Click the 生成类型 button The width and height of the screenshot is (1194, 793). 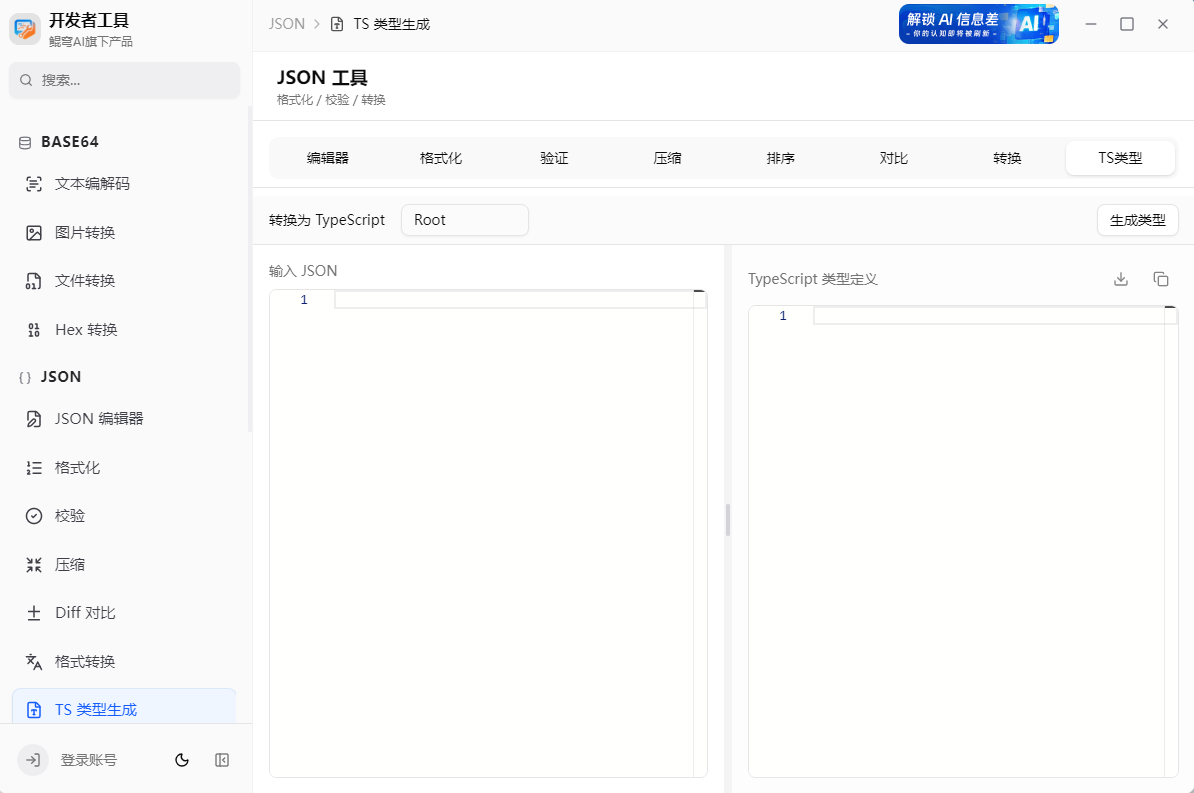point(1137,220)
